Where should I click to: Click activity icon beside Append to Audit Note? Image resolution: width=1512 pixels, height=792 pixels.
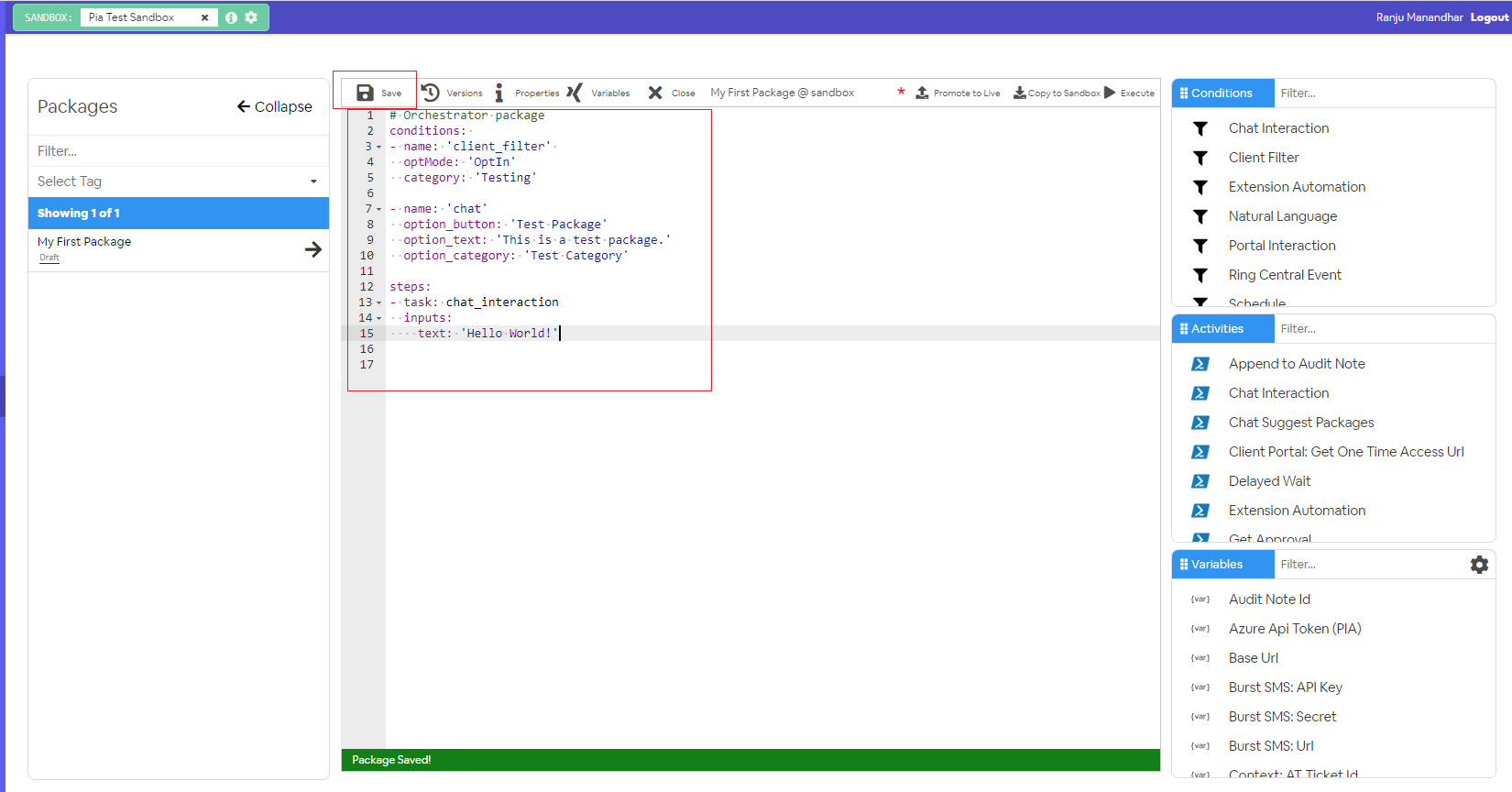click(x=1200, y=364)
